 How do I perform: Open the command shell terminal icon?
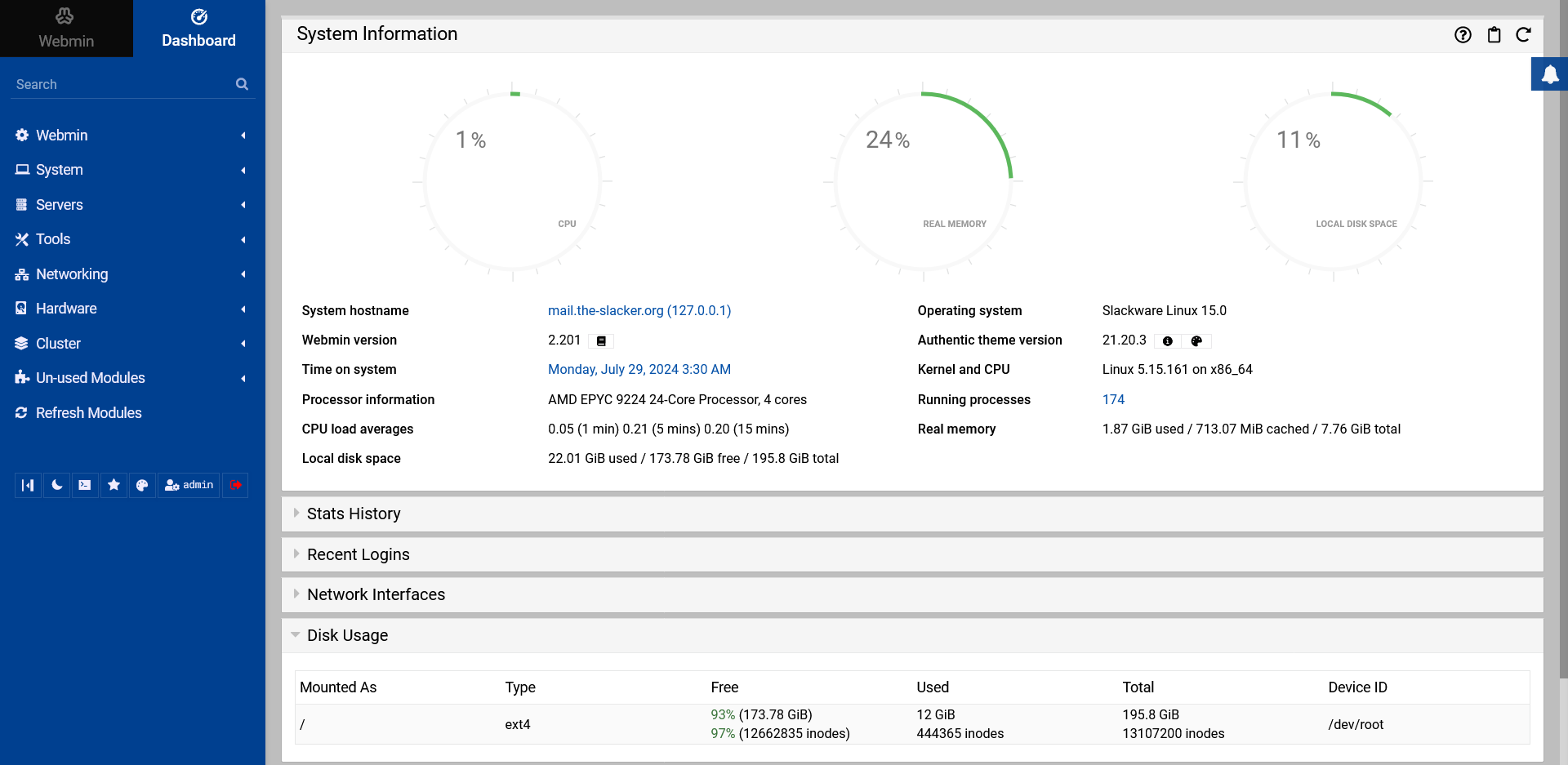click(85, 485)
